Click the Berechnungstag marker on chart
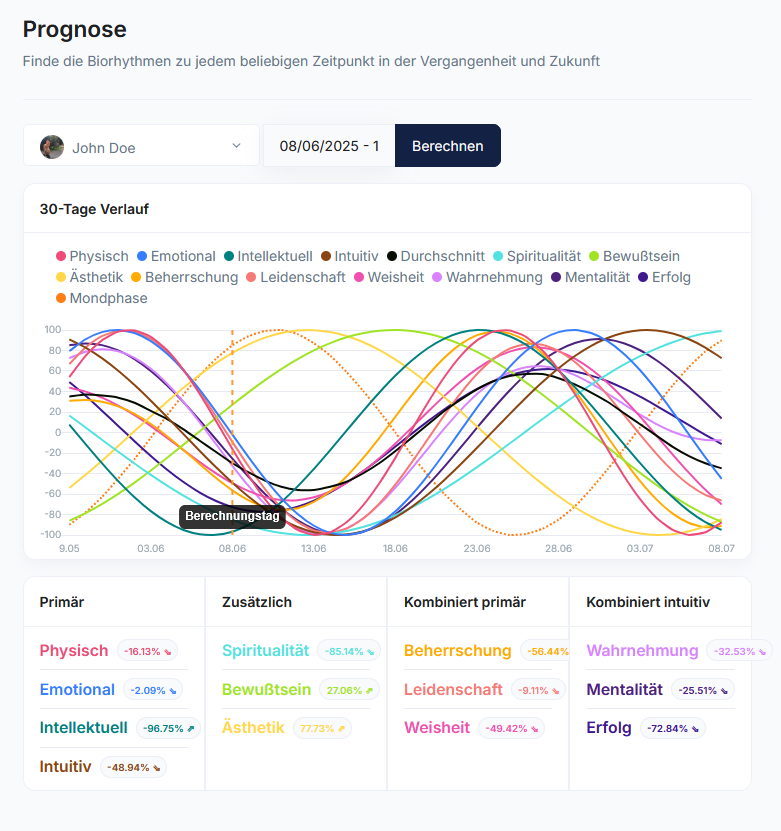This screenshot has height=831, width=781. coord(232,516)
